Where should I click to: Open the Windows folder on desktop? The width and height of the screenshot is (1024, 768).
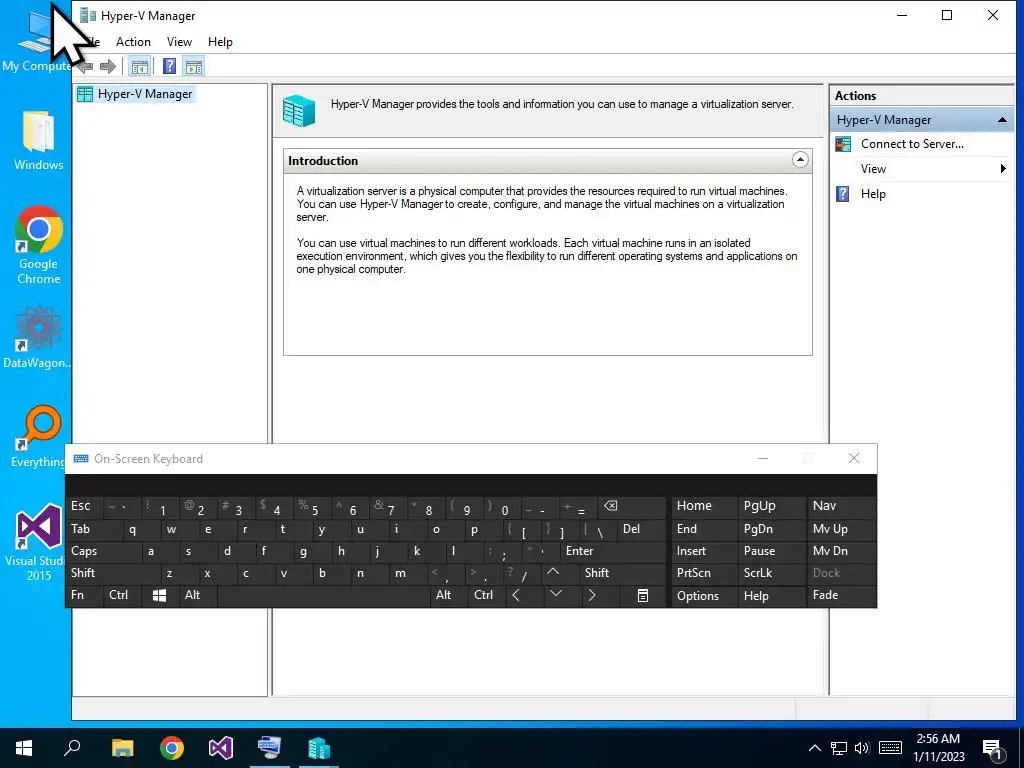point(39,141)
